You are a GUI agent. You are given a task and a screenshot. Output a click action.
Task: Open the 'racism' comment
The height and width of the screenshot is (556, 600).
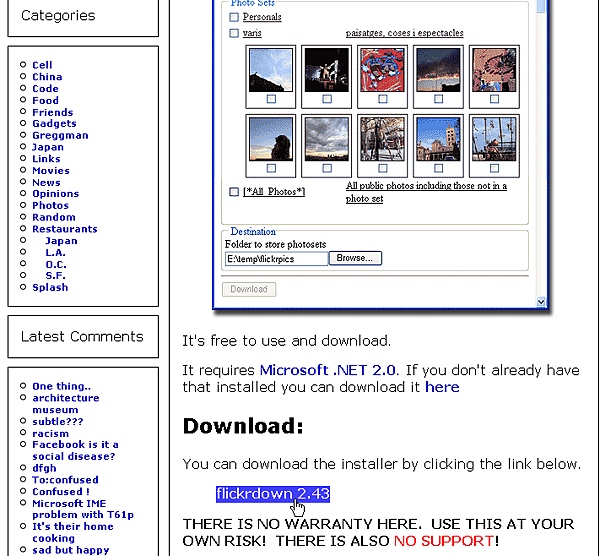[x=51, y=434]
